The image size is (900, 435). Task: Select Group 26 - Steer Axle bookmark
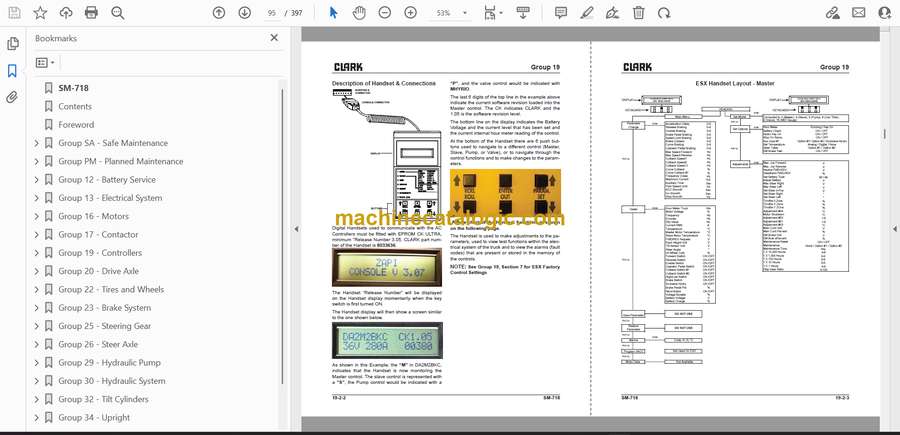tap(98, 344)
